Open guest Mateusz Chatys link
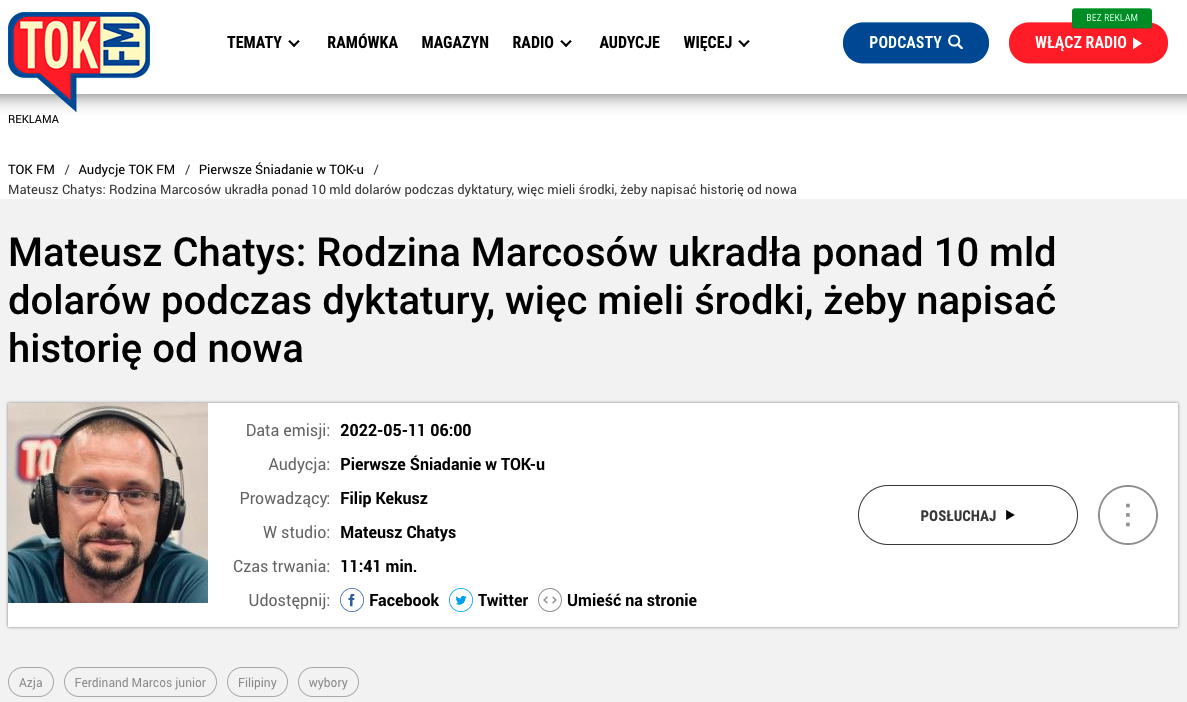 click(x=398, y=532)
